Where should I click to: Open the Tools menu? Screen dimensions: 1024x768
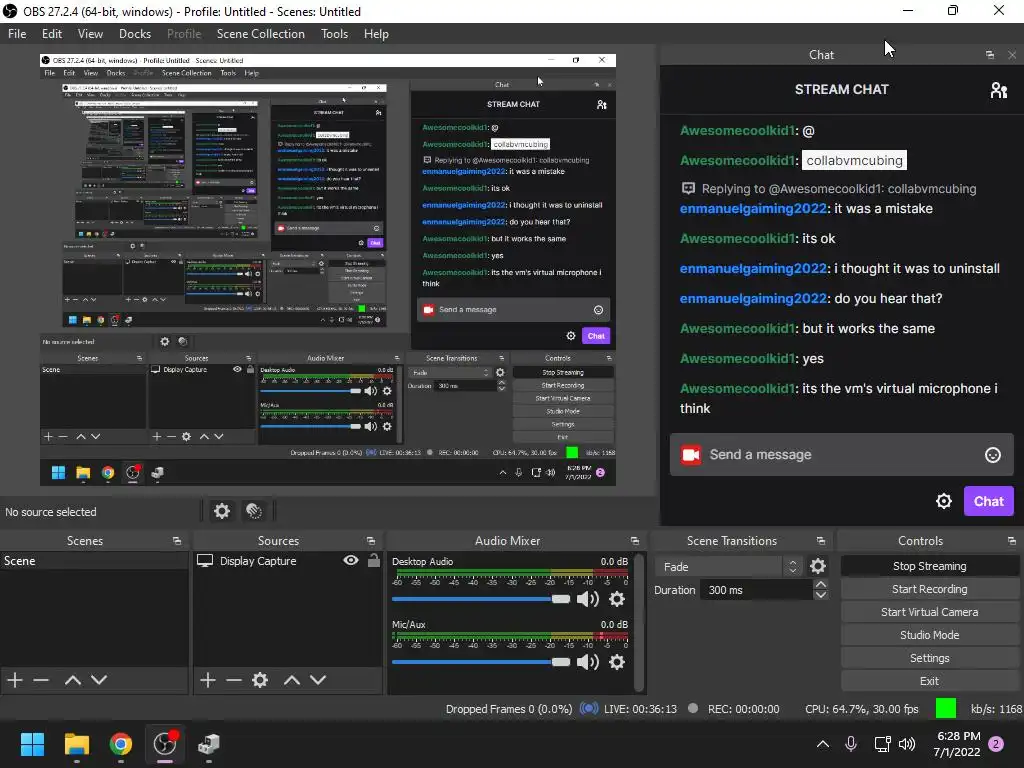tap(334, 34)
